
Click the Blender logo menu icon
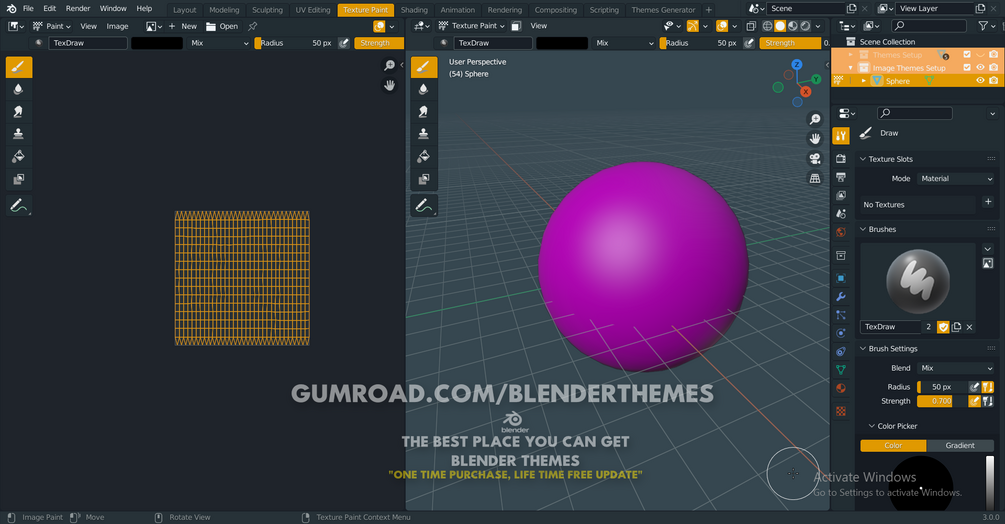click(11, 9)
